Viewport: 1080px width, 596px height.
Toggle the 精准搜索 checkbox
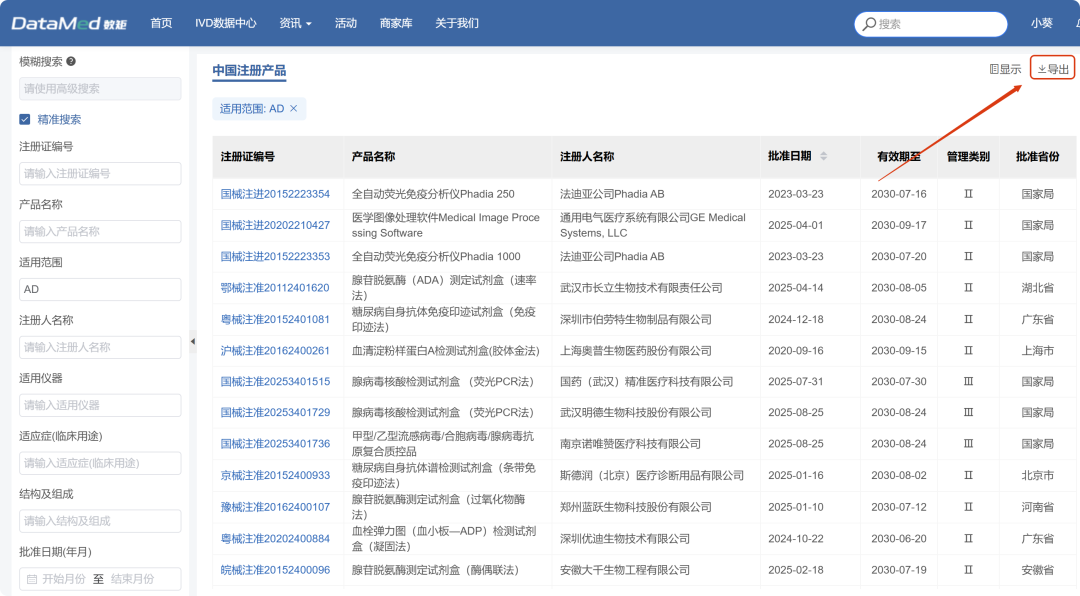pos(25,119)
